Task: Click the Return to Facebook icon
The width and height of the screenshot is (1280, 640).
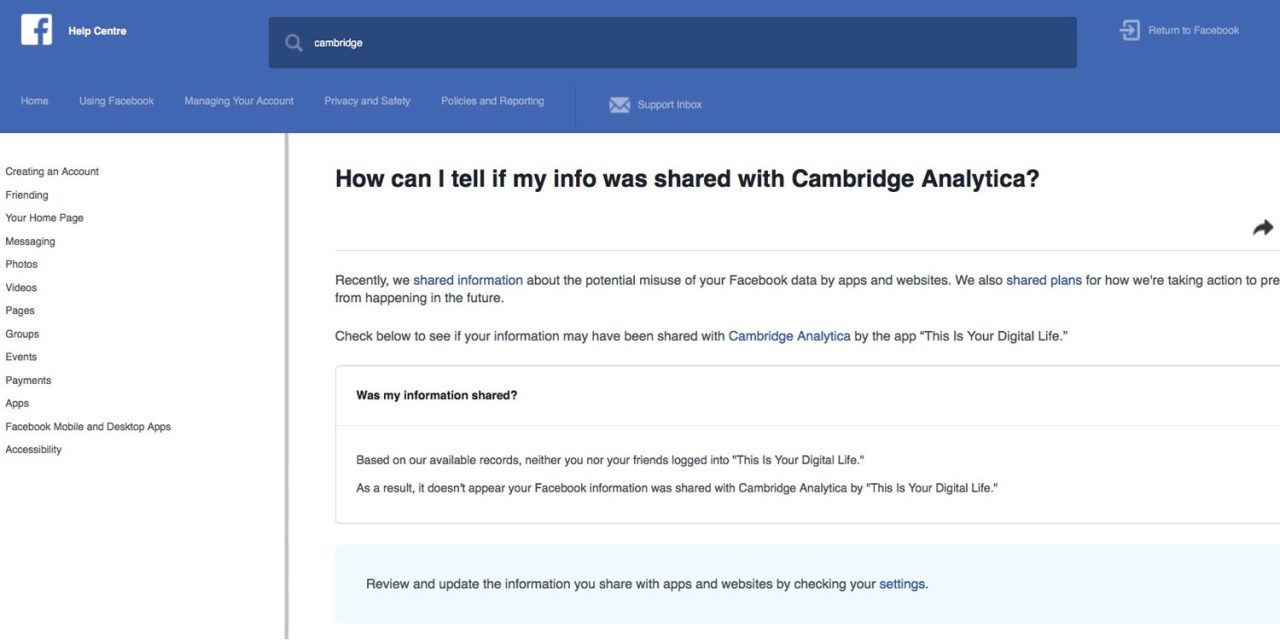Action: pos(1129,30)
